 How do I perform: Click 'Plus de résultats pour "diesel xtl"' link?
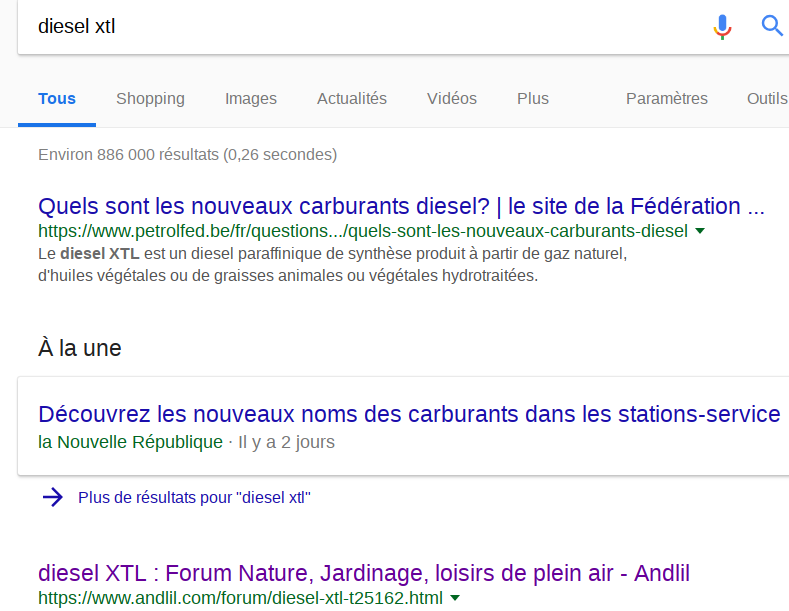(x=194, y=497)
